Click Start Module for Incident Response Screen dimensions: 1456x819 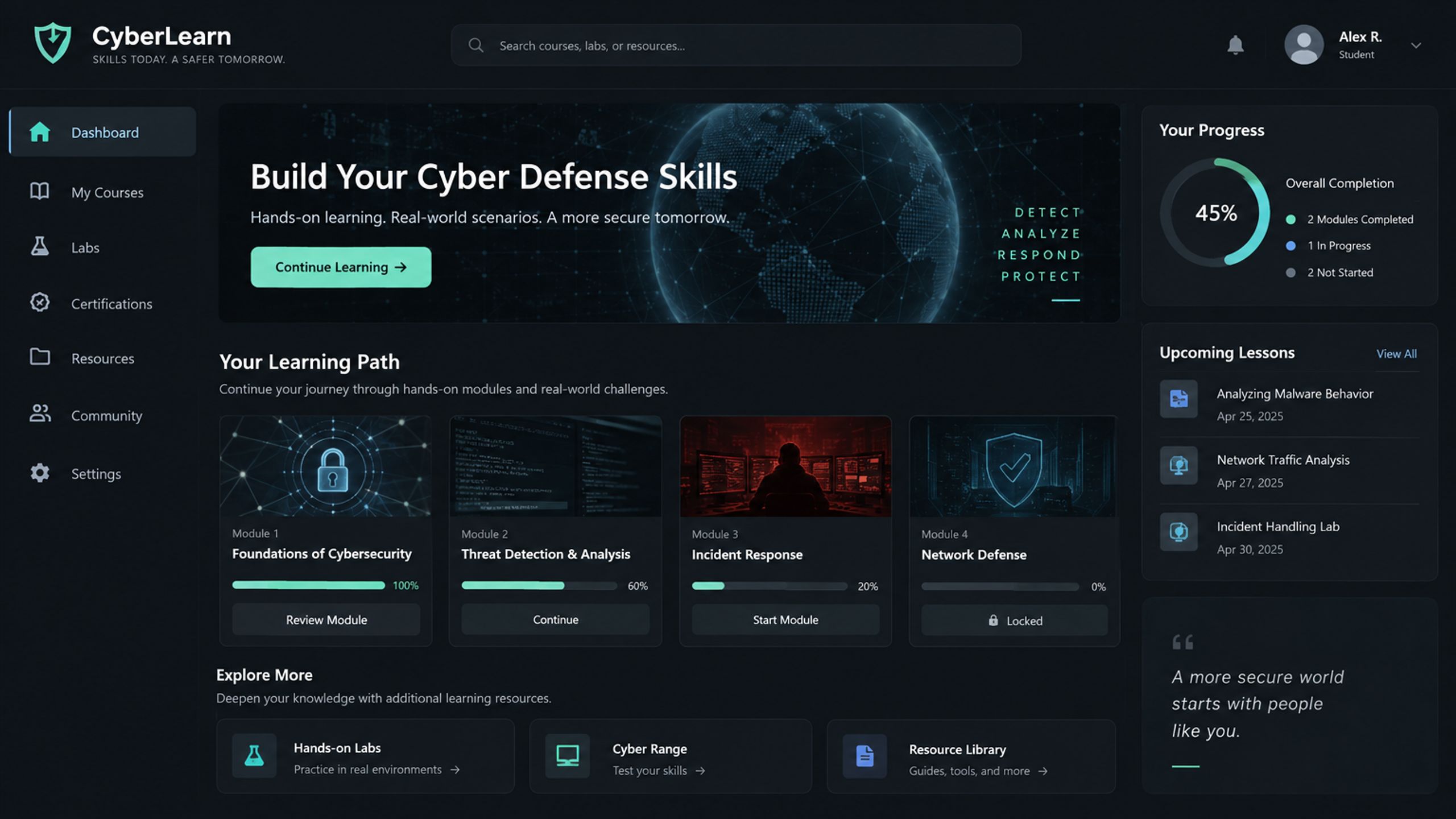pos(785,620)
